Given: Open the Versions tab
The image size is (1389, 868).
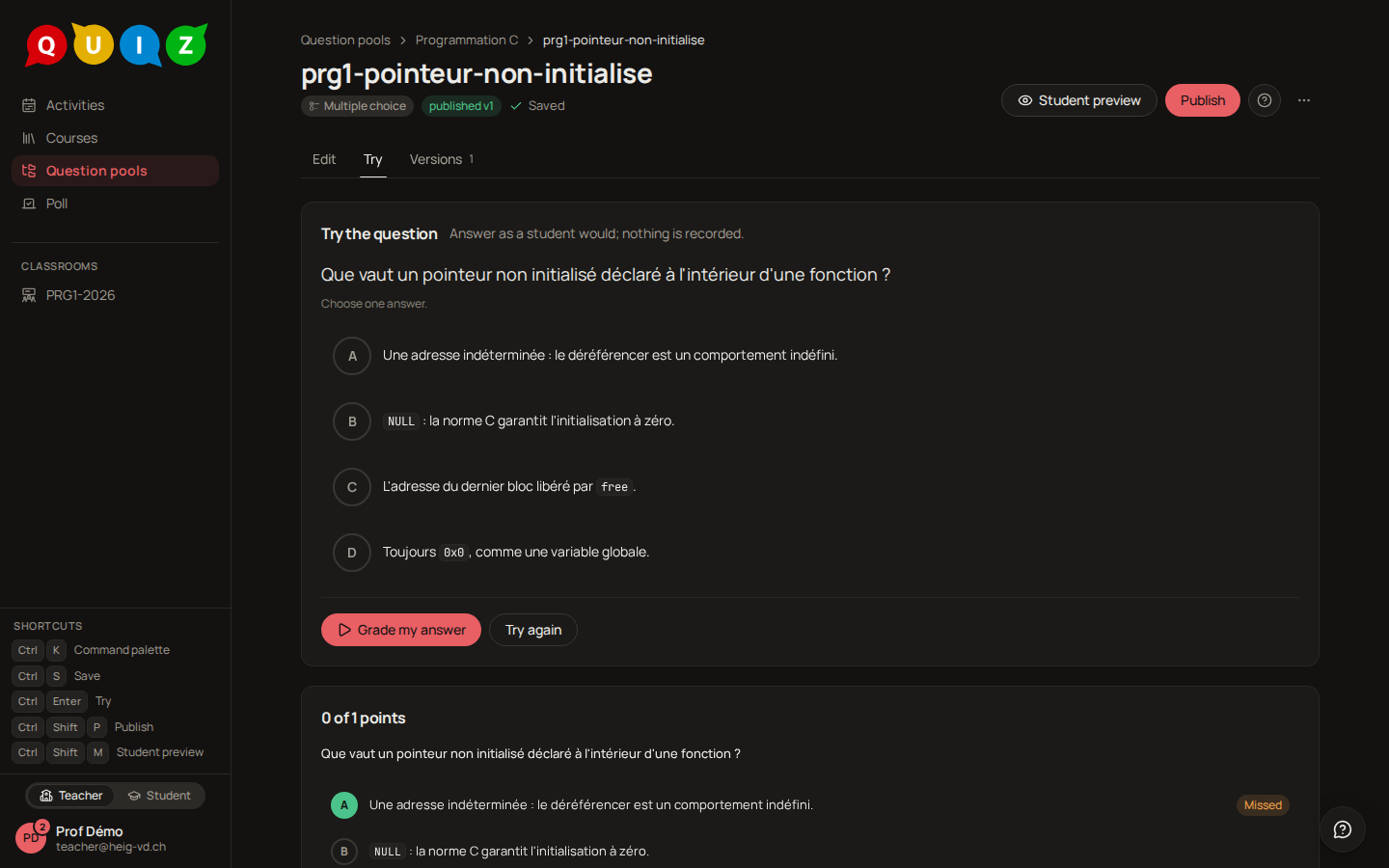Looking at the screenshot, I should pos(442,159).
